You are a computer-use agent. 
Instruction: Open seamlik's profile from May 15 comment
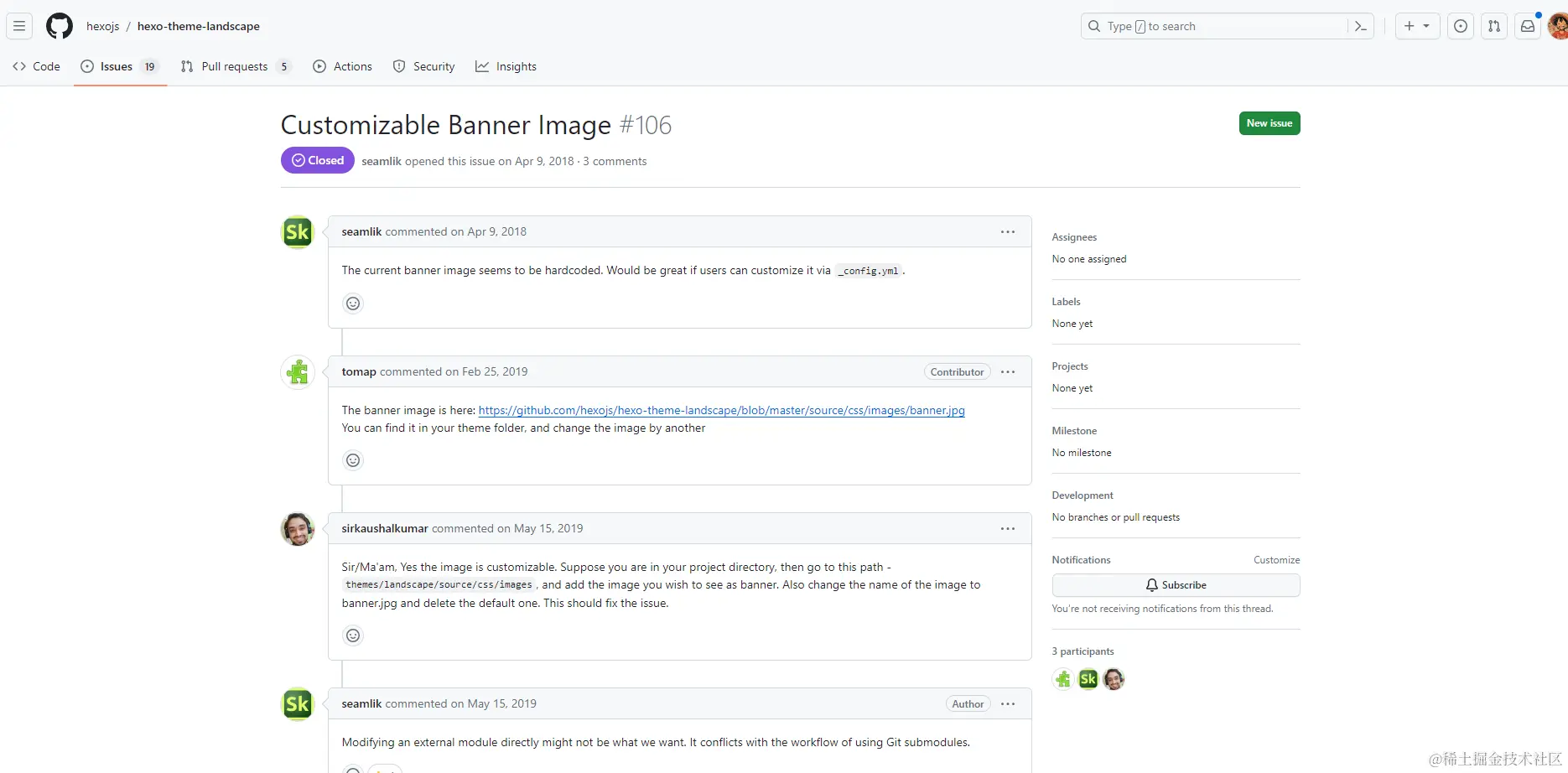361,703
